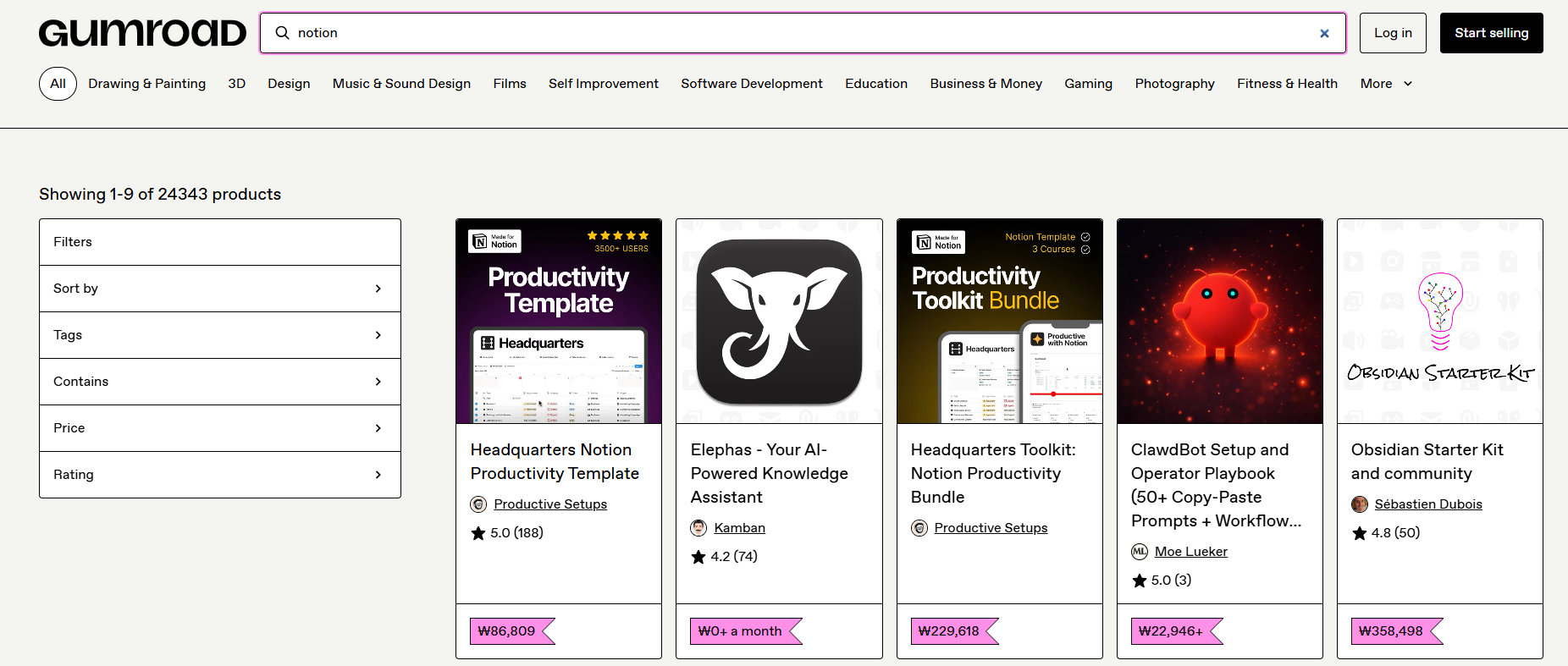Viewport: 1568px width, 666px height.
Task: Click the Gumroad logo
Action: 142,33
